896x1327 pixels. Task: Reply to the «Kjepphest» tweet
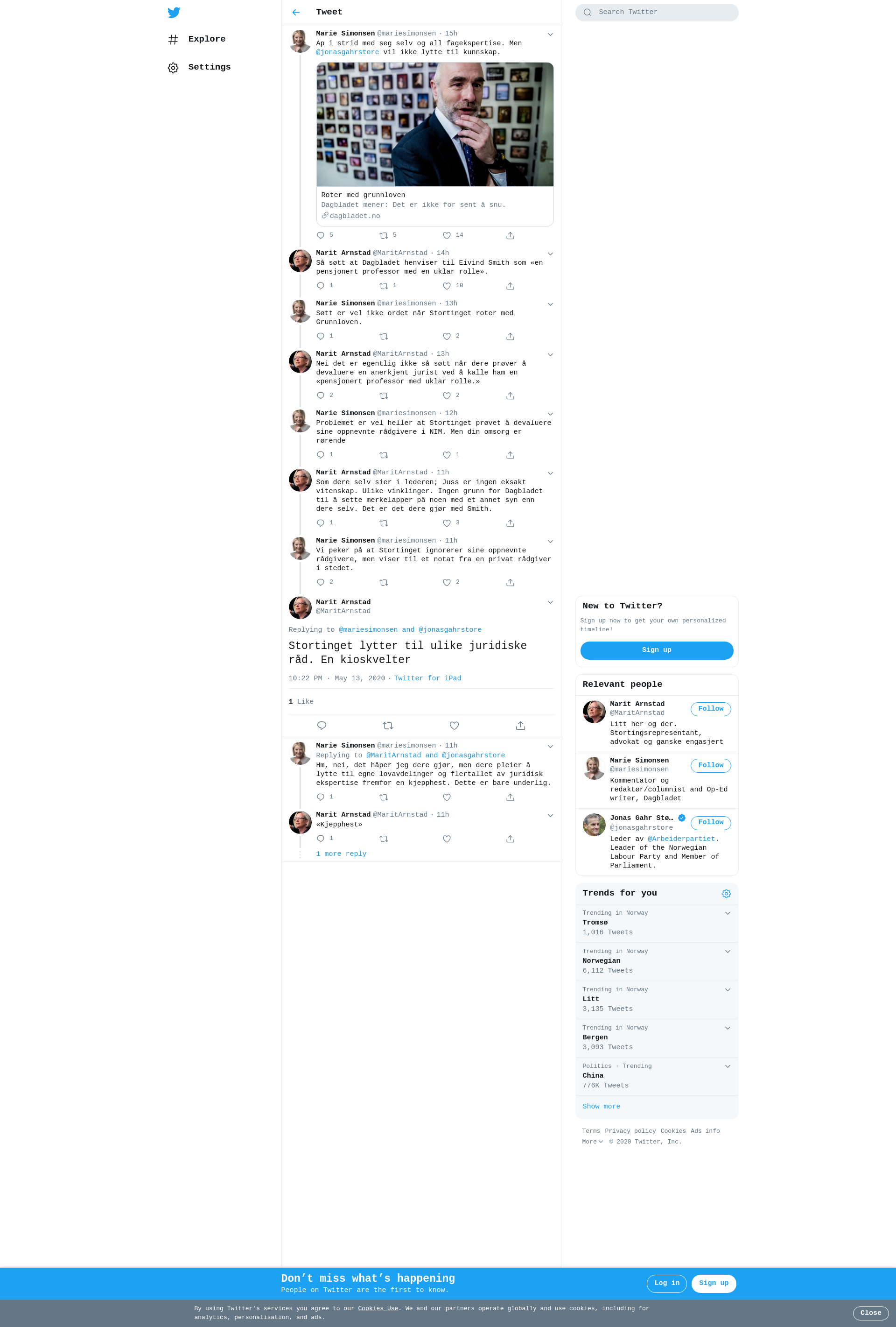point(321,839)
